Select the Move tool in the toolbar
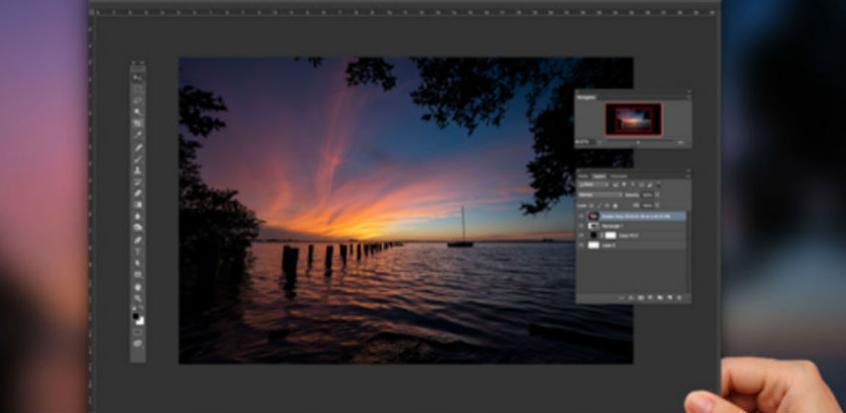Screen dimensions: 846x413 (138, 77)
